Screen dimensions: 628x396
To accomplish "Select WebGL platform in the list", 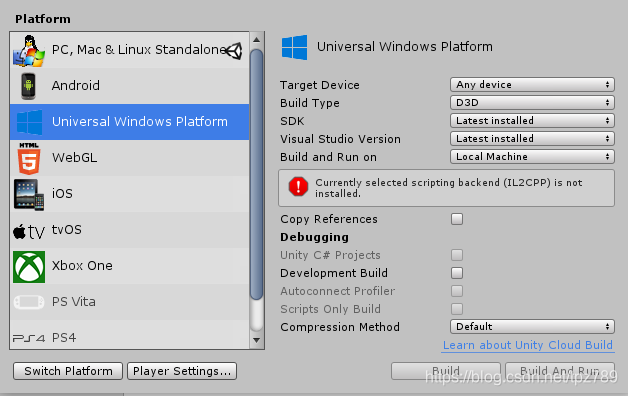I will click(x=129, y=158).
